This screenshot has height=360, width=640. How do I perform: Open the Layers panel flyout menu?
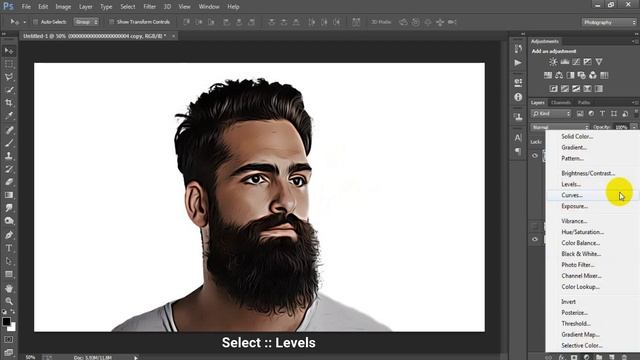pos(635,102)
